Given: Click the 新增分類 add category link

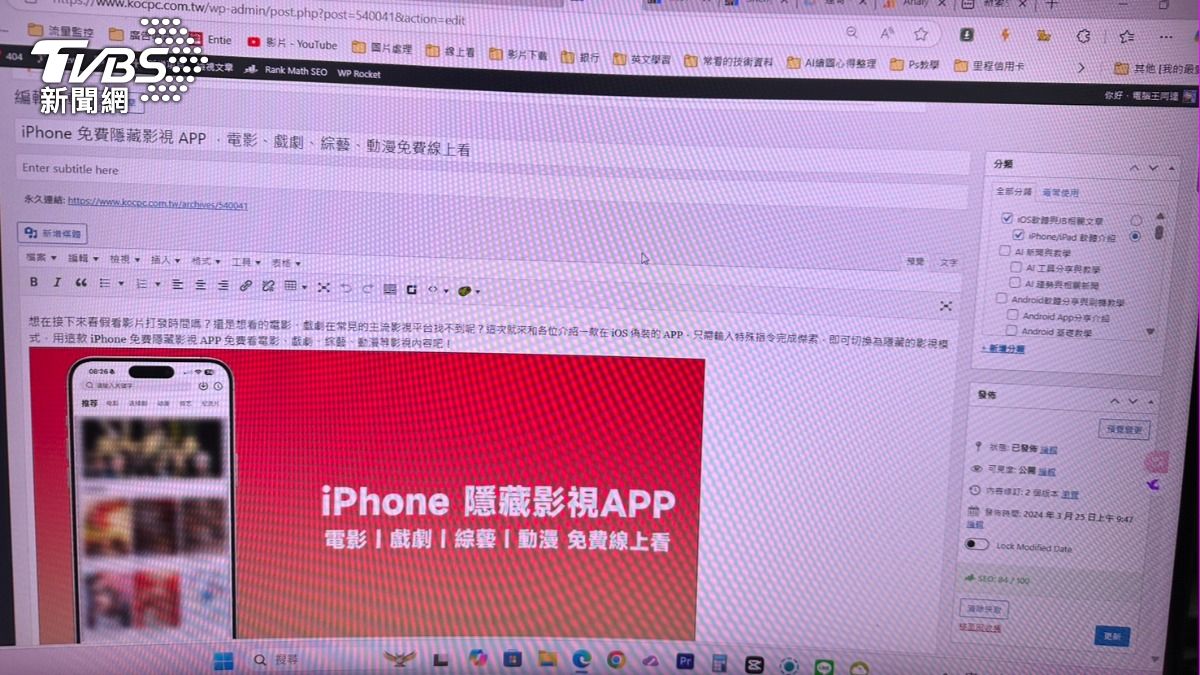Looking at the screenshot, I should 1002,349.
